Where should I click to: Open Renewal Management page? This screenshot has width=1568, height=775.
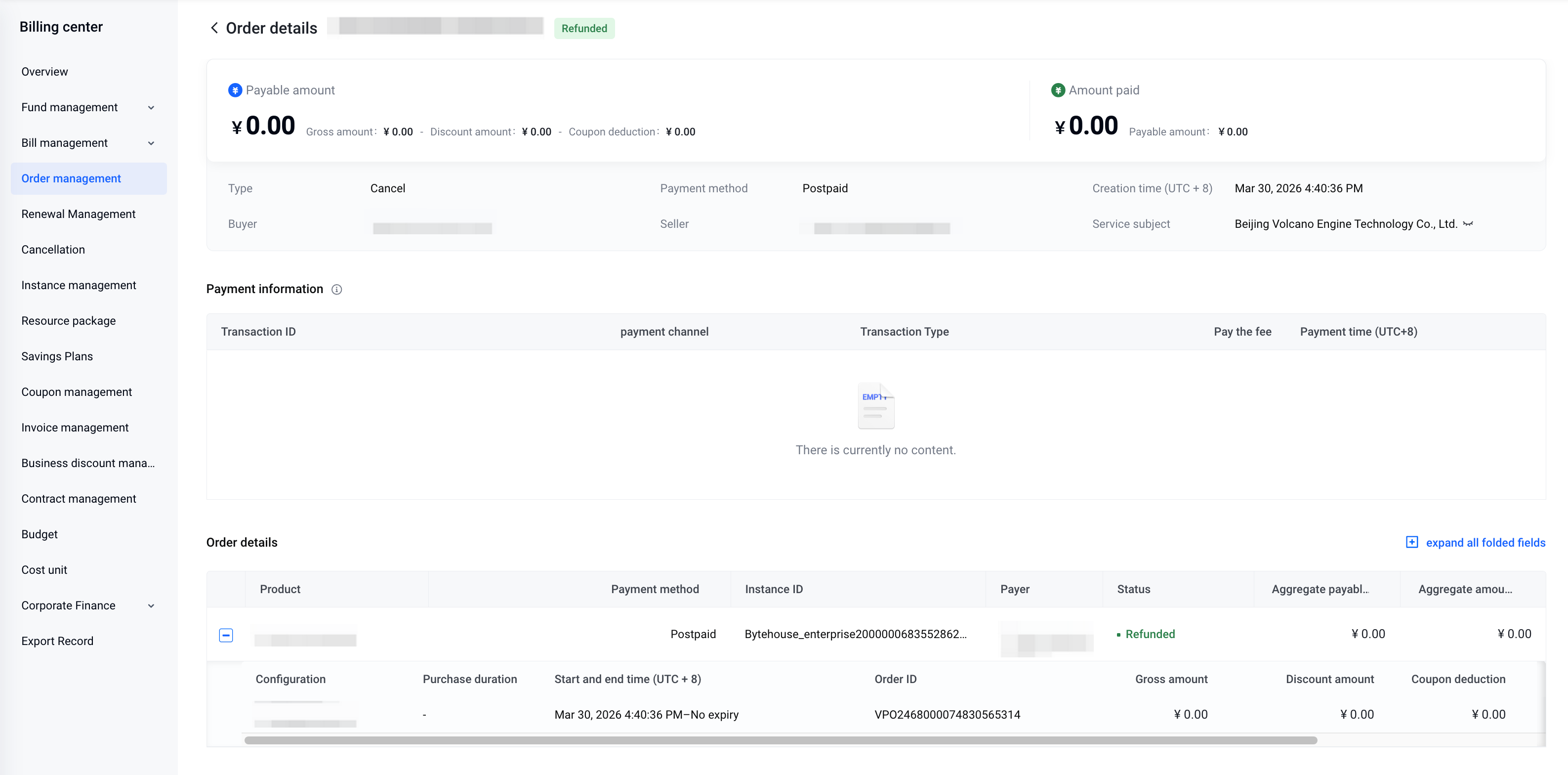click(x=79, y=215)
